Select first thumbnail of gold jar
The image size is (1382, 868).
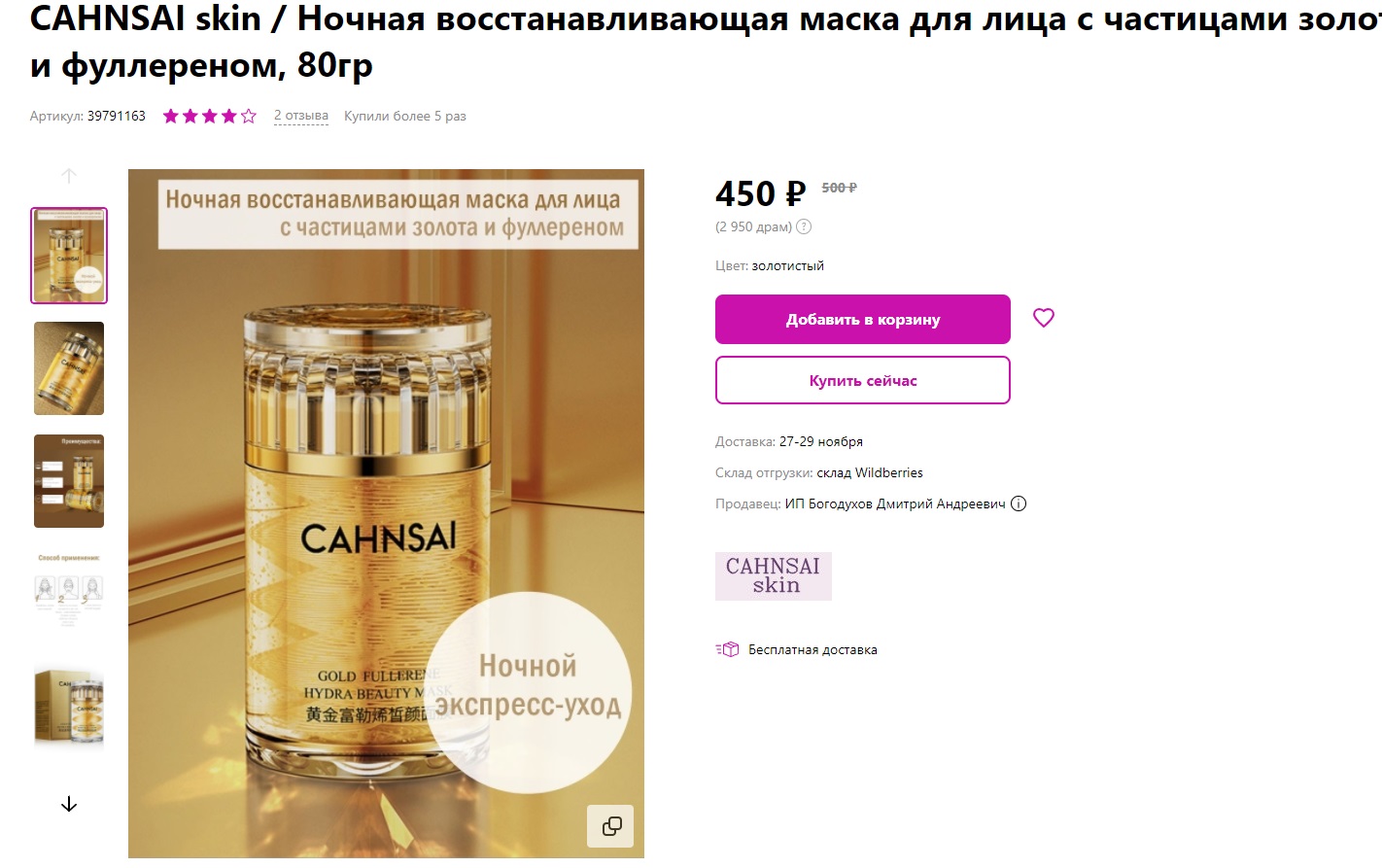69,256
